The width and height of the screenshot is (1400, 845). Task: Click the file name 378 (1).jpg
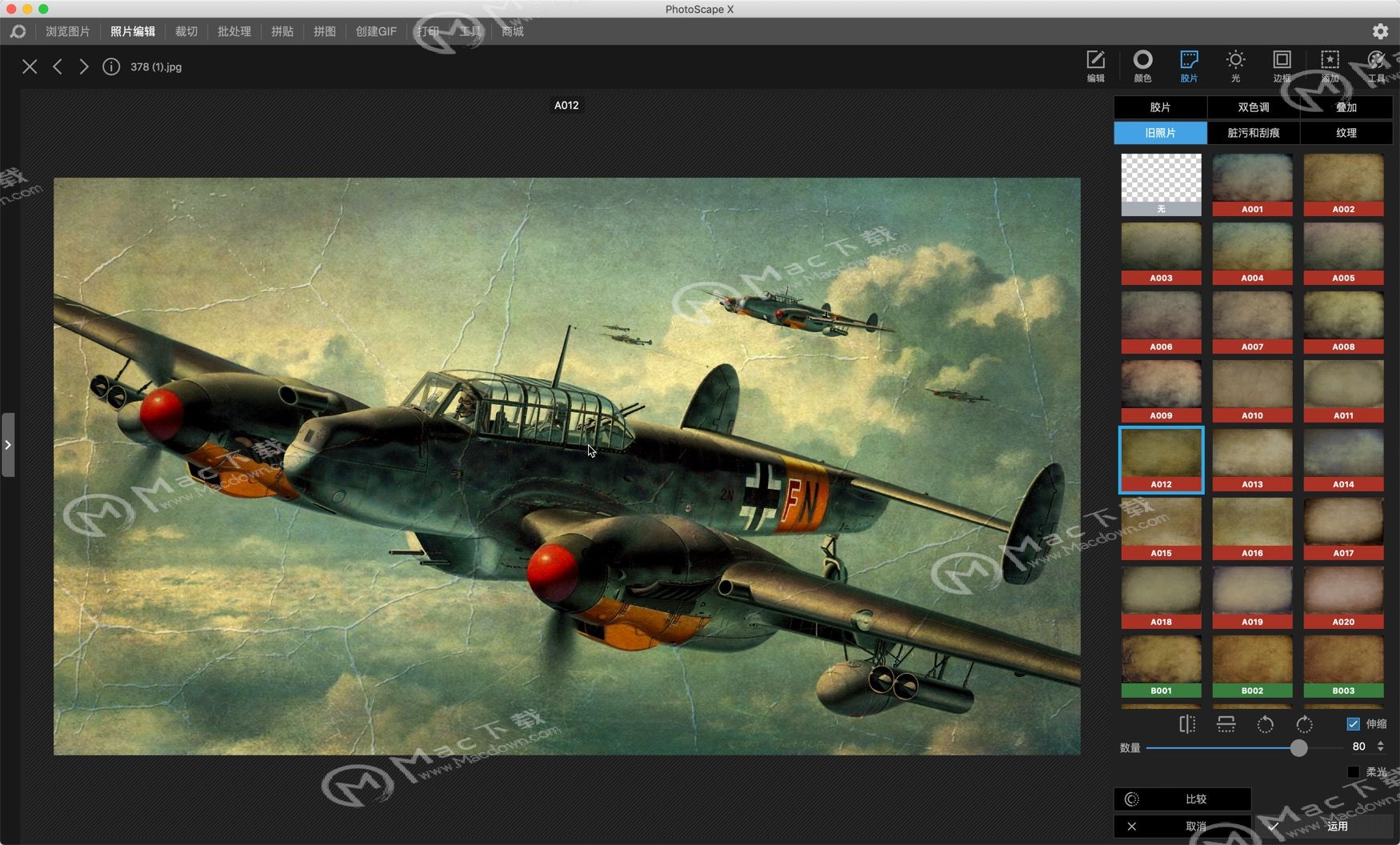click(x=156, y=67)
